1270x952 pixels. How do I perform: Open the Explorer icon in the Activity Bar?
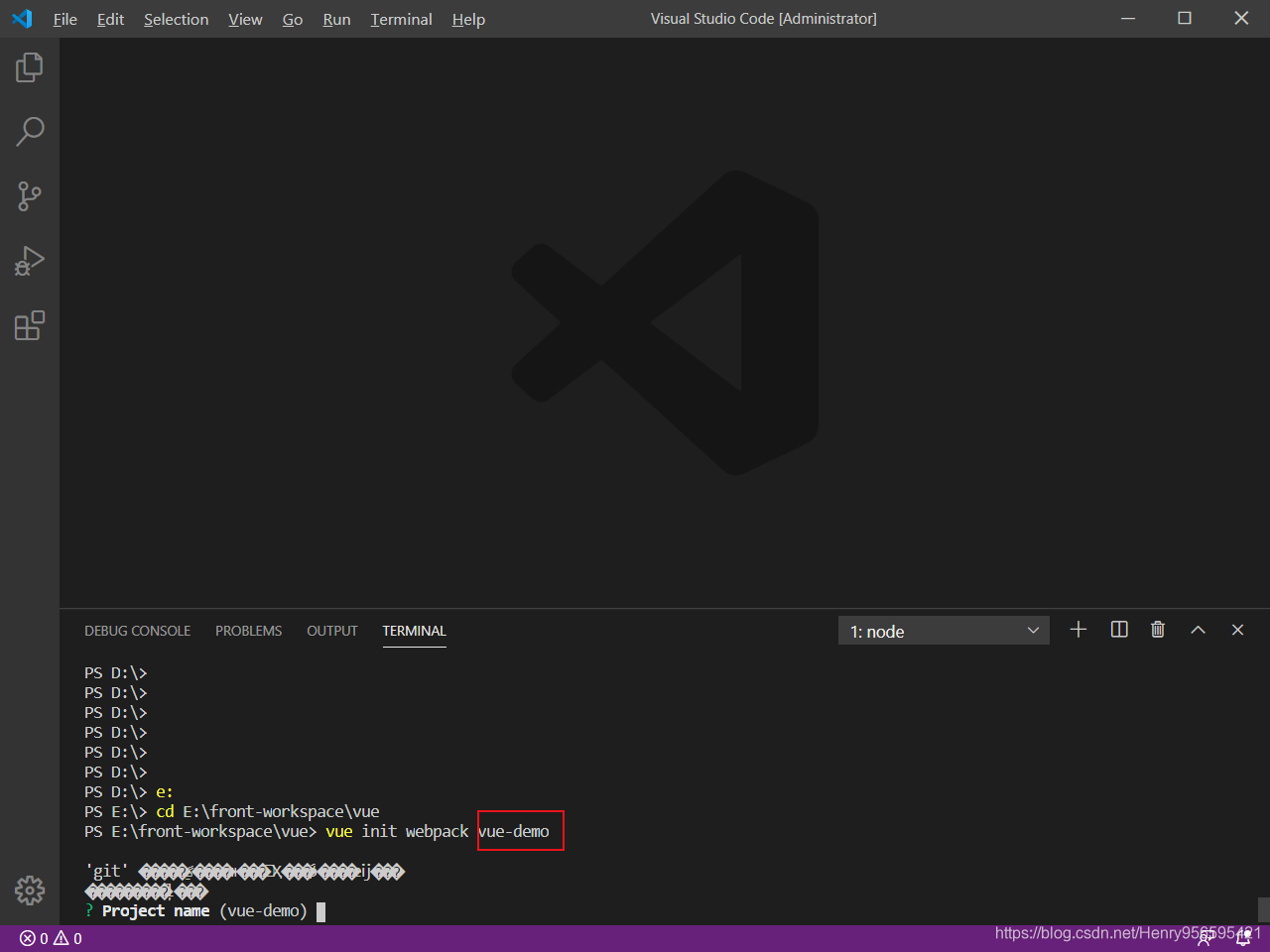point(30,66)
